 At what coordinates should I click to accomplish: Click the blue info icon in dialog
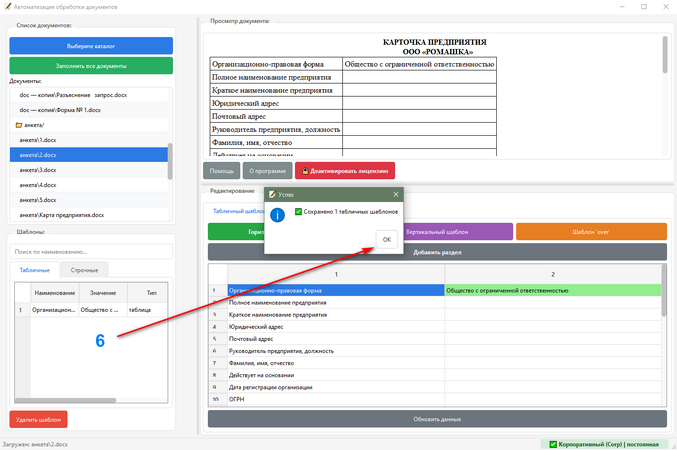[x=277, y=215]
